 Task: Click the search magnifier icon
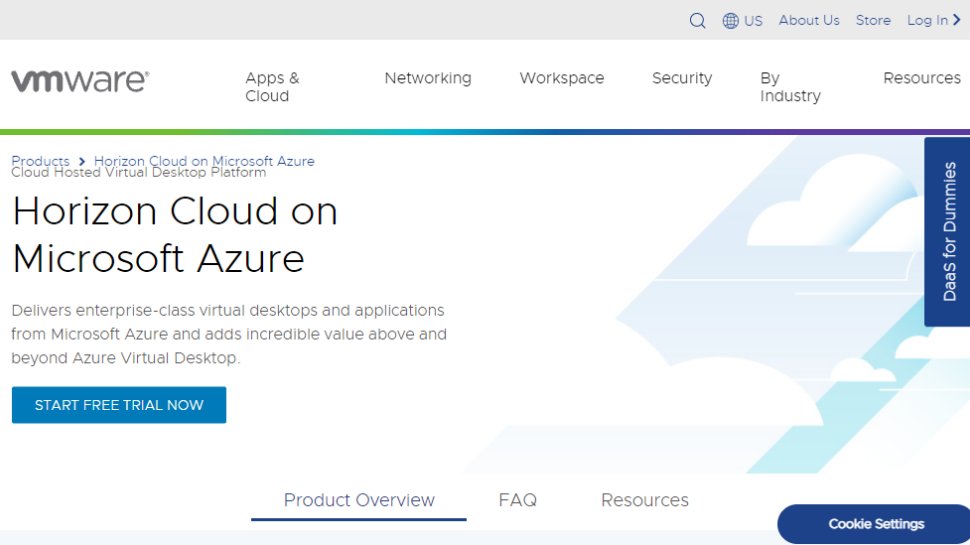(698, 21)
